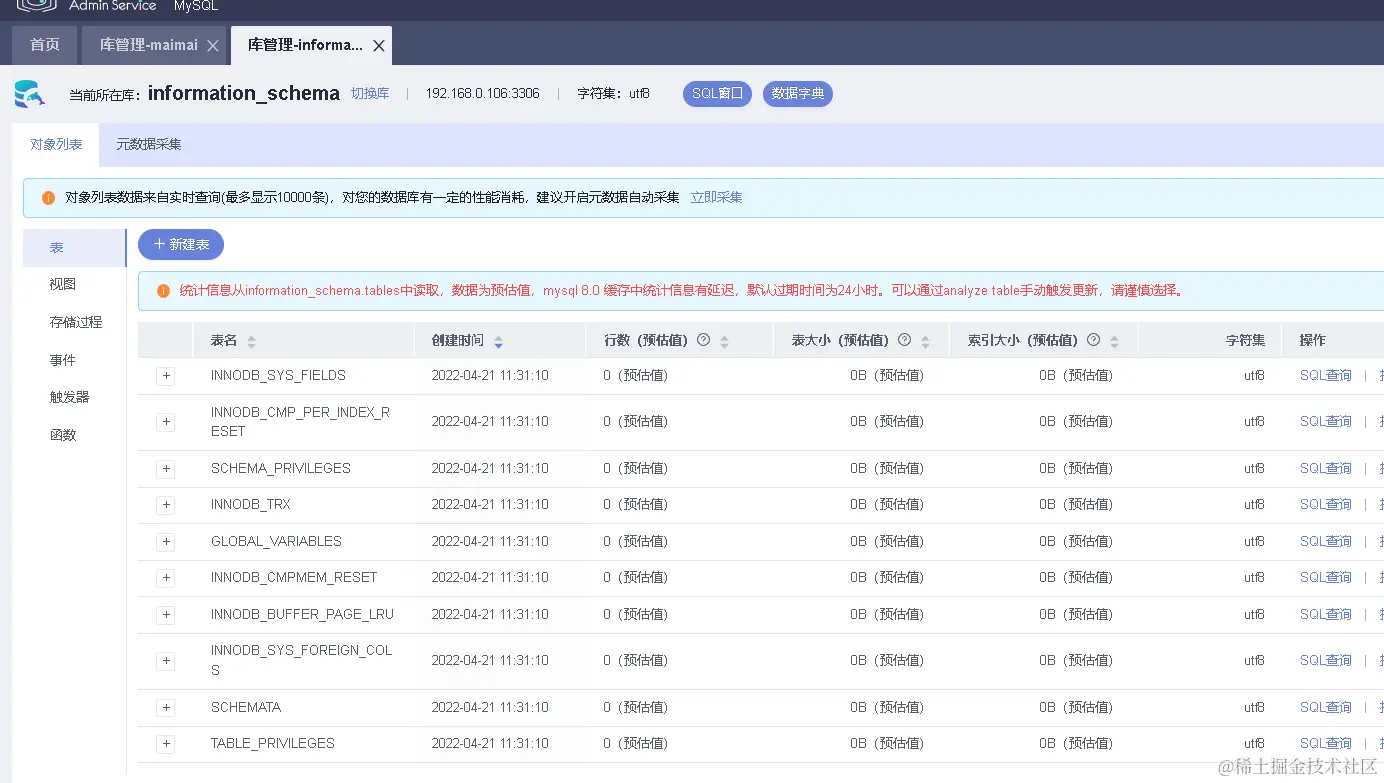Viewport: 1384px width, 783px height.
Task: Close the 库管理-maimai tab
Action: tap(213, 46)
